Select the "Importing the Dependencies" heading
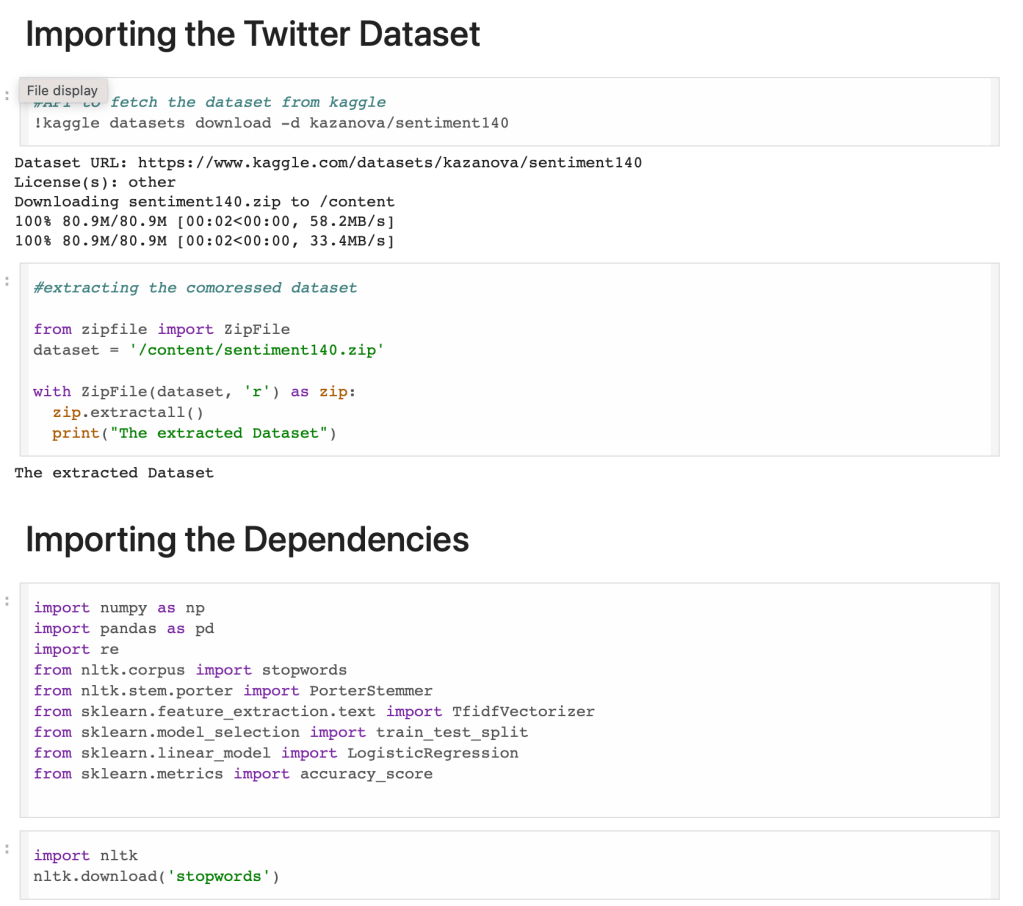This screenshot has width=1023, height=906. 246,539
